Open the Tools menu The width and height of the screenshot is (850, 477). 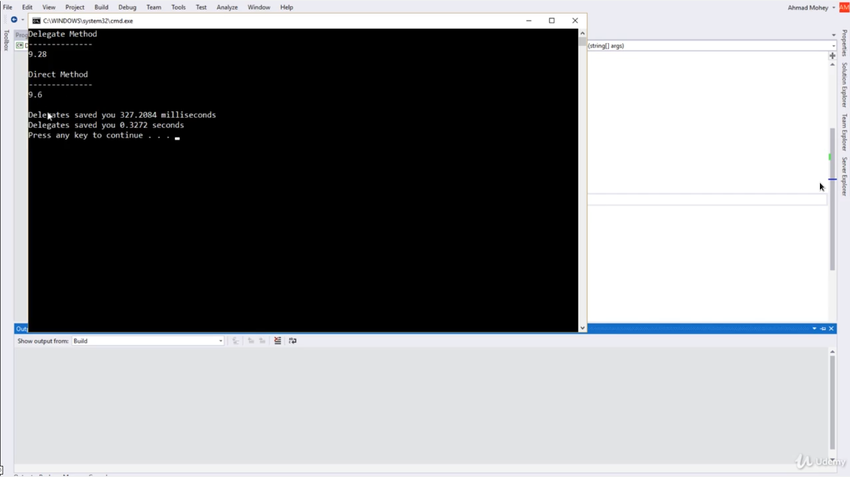(x=178, y=7)
